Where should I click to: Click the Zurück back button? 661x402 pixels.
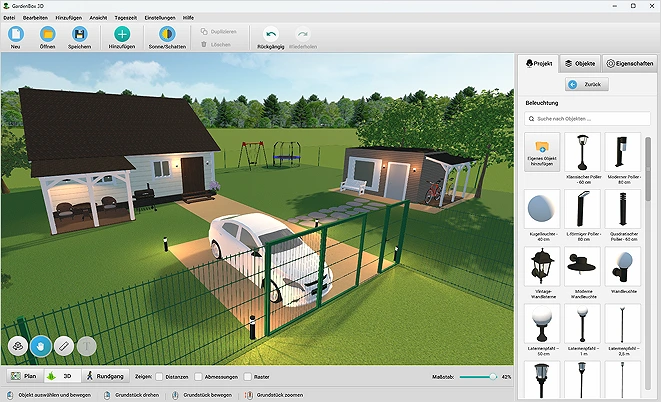pos(586,84)
